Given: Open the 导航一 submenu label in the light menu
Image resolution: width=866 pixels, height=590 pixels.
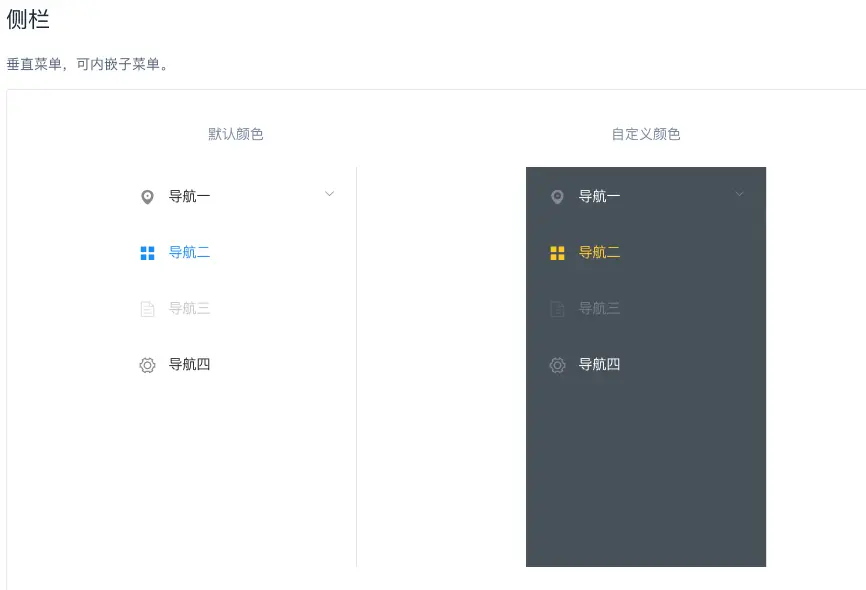Looking at the screenshot, I should point(189,197).
